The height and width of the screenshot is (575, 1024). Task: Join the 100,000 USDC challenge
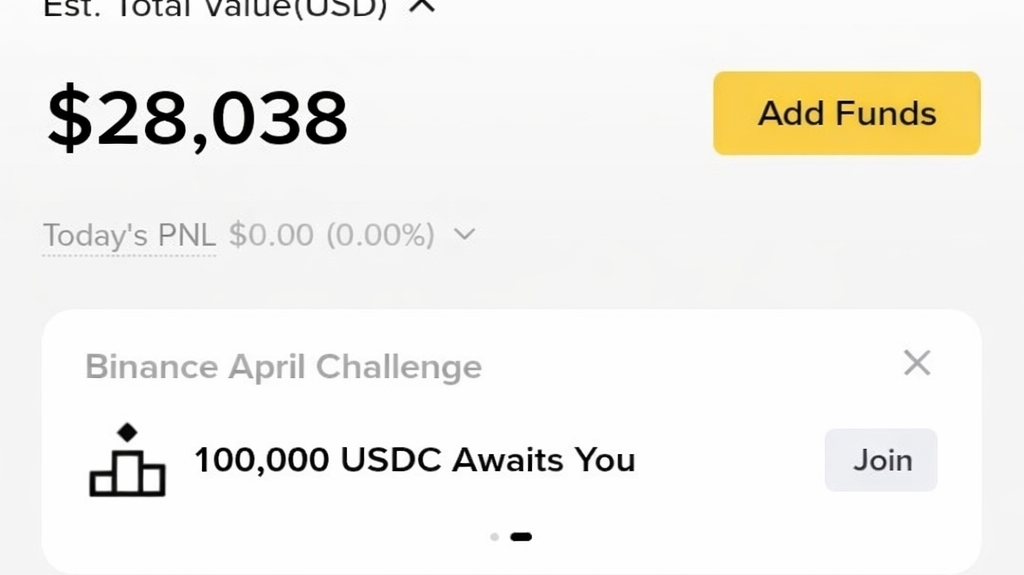(x=881, y=460)
